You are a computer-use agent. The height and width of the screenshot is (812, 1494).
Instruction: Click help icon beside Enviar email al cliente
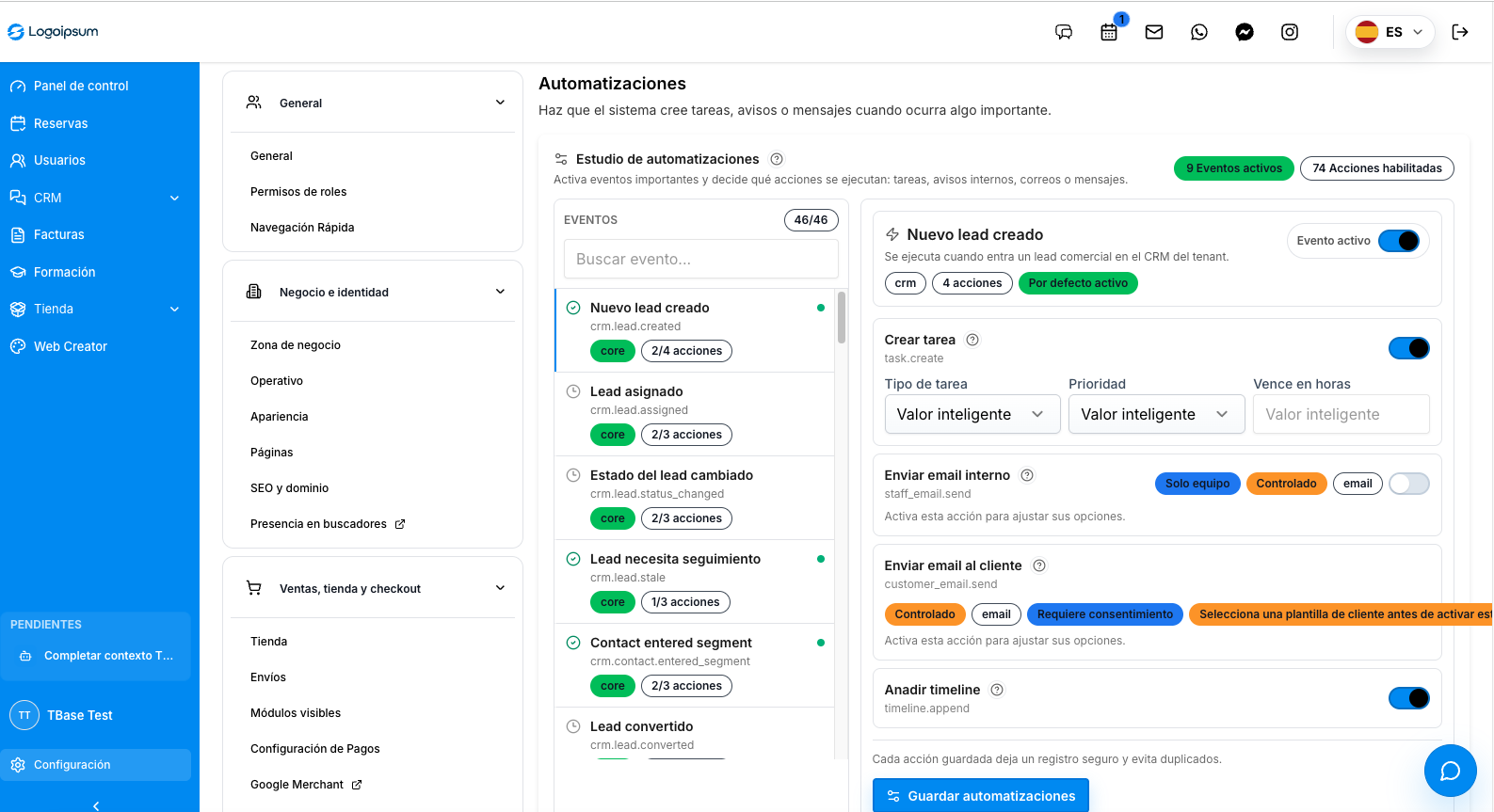[x=1039, y=565]
